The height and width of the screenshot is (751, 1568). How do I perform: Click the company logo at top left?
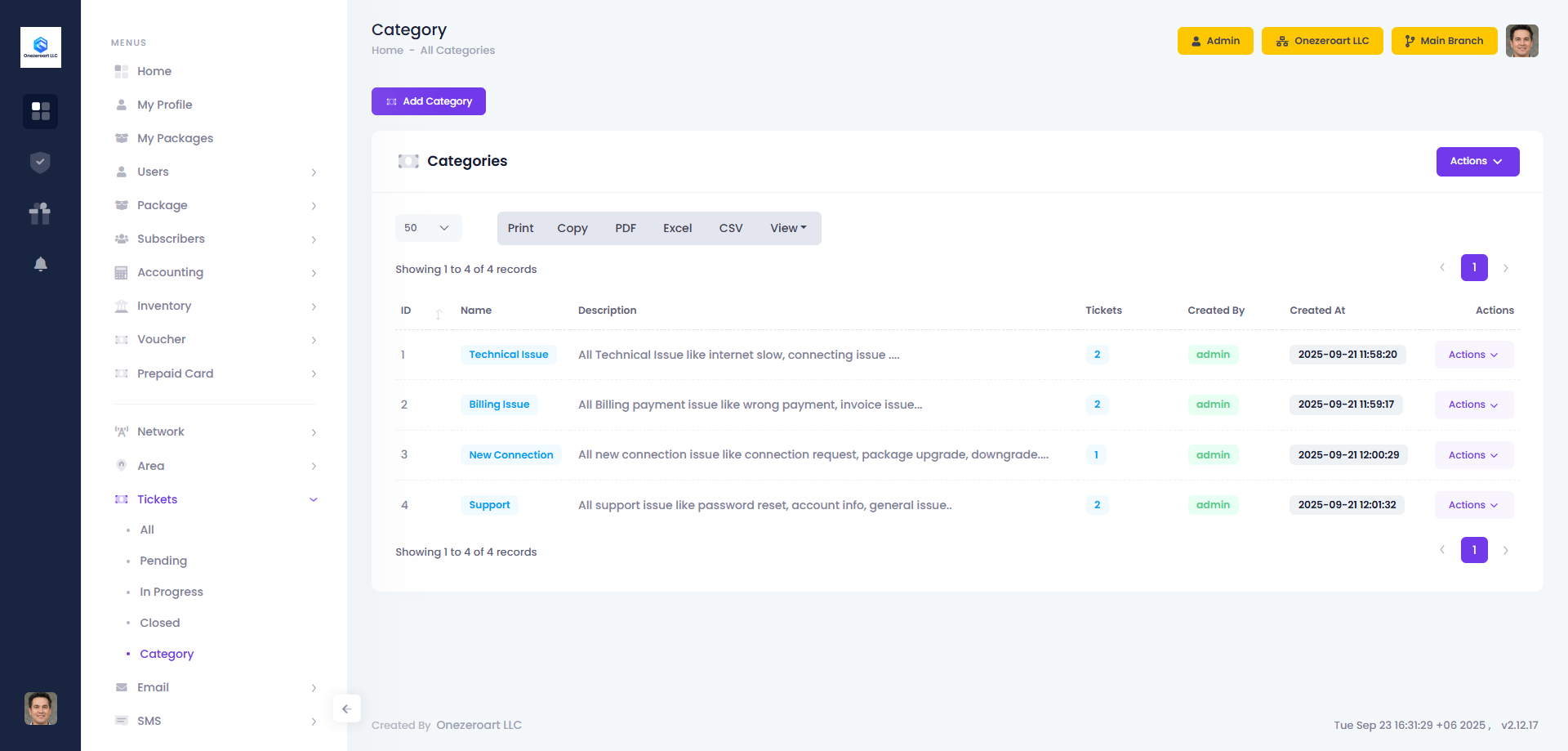tap(40, 47)
